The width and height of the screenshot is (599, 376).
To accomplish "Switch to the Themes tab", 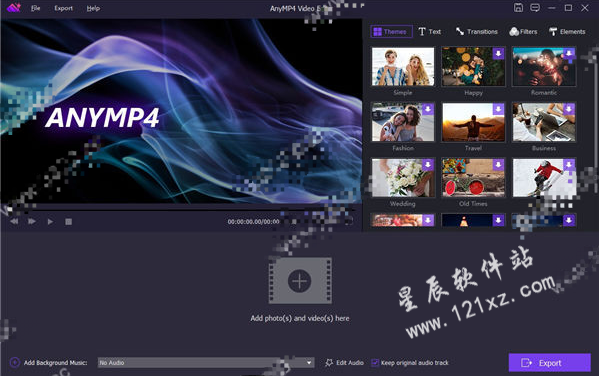I will 391,31.
